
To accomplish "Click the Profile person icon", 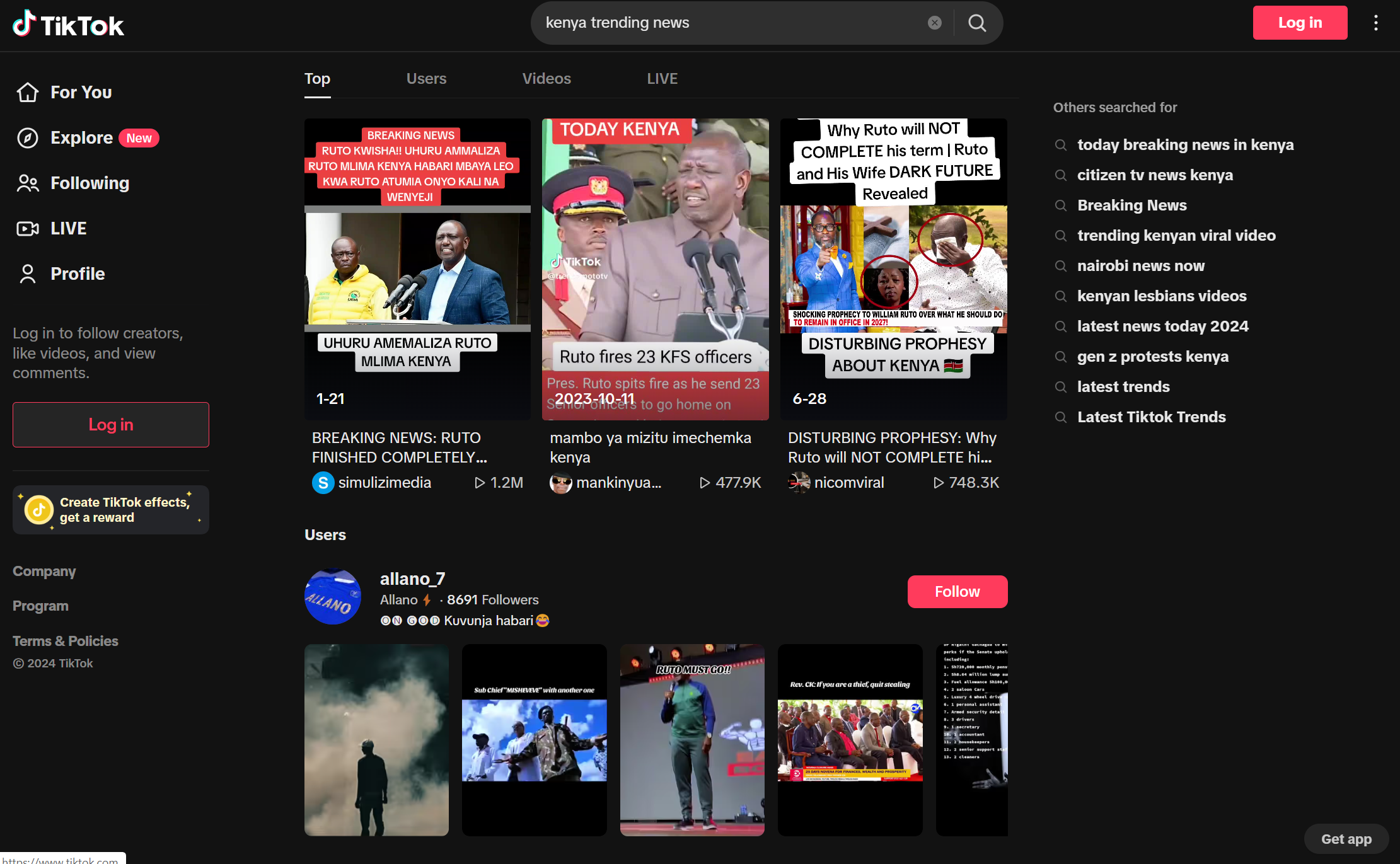I will click(x=28, y=274).
